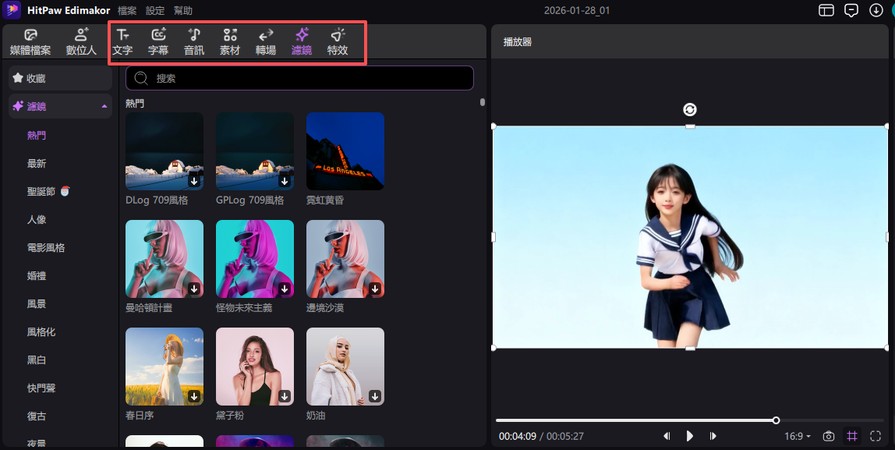Play the video preview
Viewport: 895px width, 450px height.
click(690, 436)
